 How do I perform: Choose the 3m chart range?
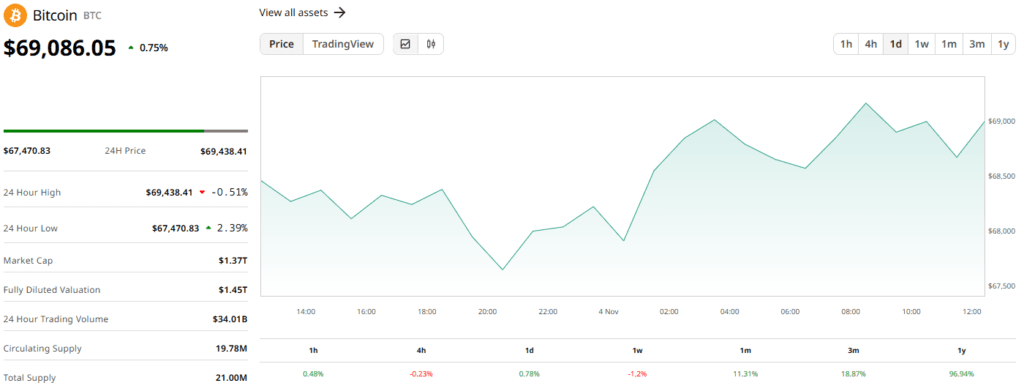click(x=977, y=44)
